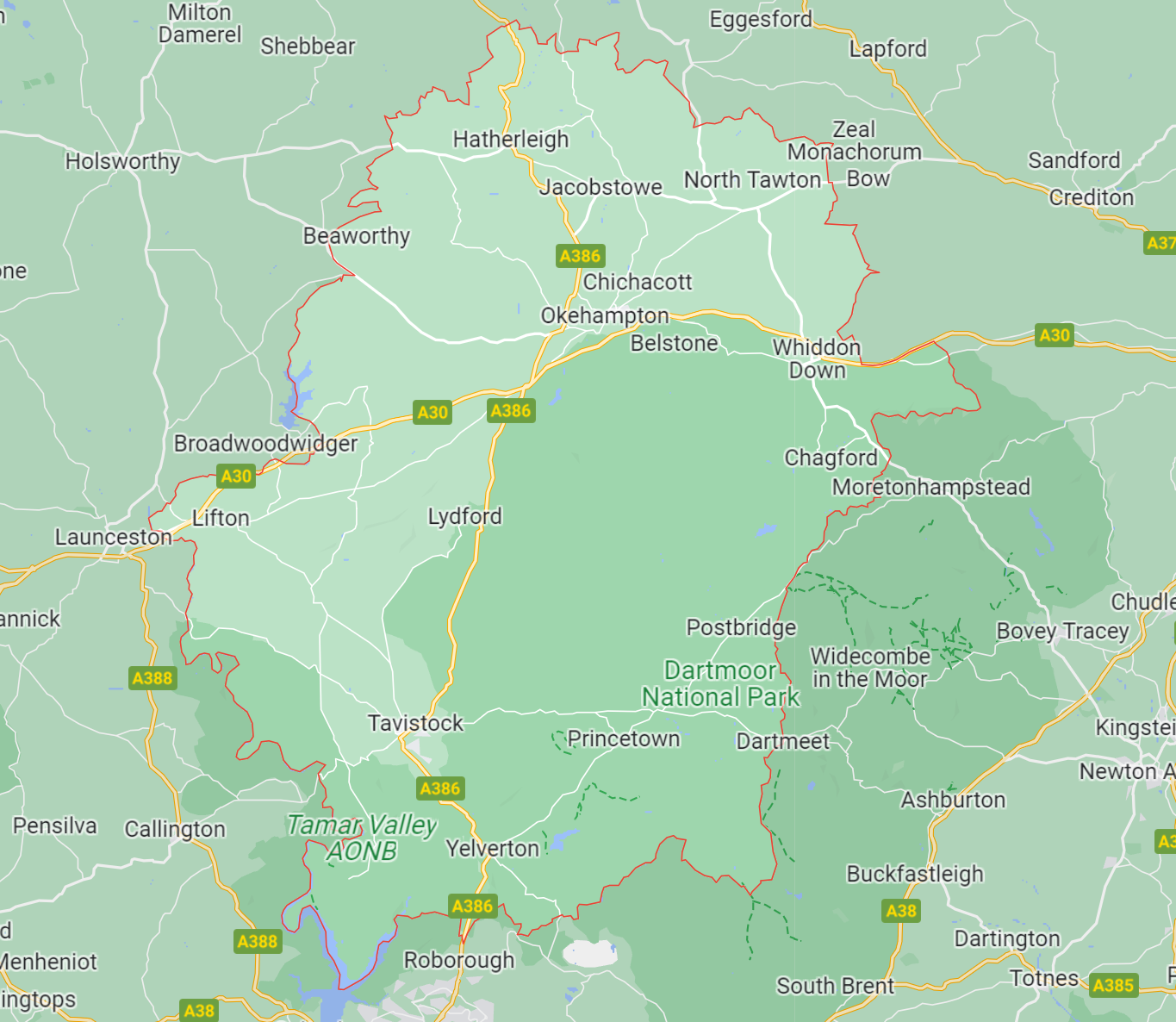Click the Moretonhampstead label
Viewport: 1176px width, 1022px height.
[x=931, y=487]
